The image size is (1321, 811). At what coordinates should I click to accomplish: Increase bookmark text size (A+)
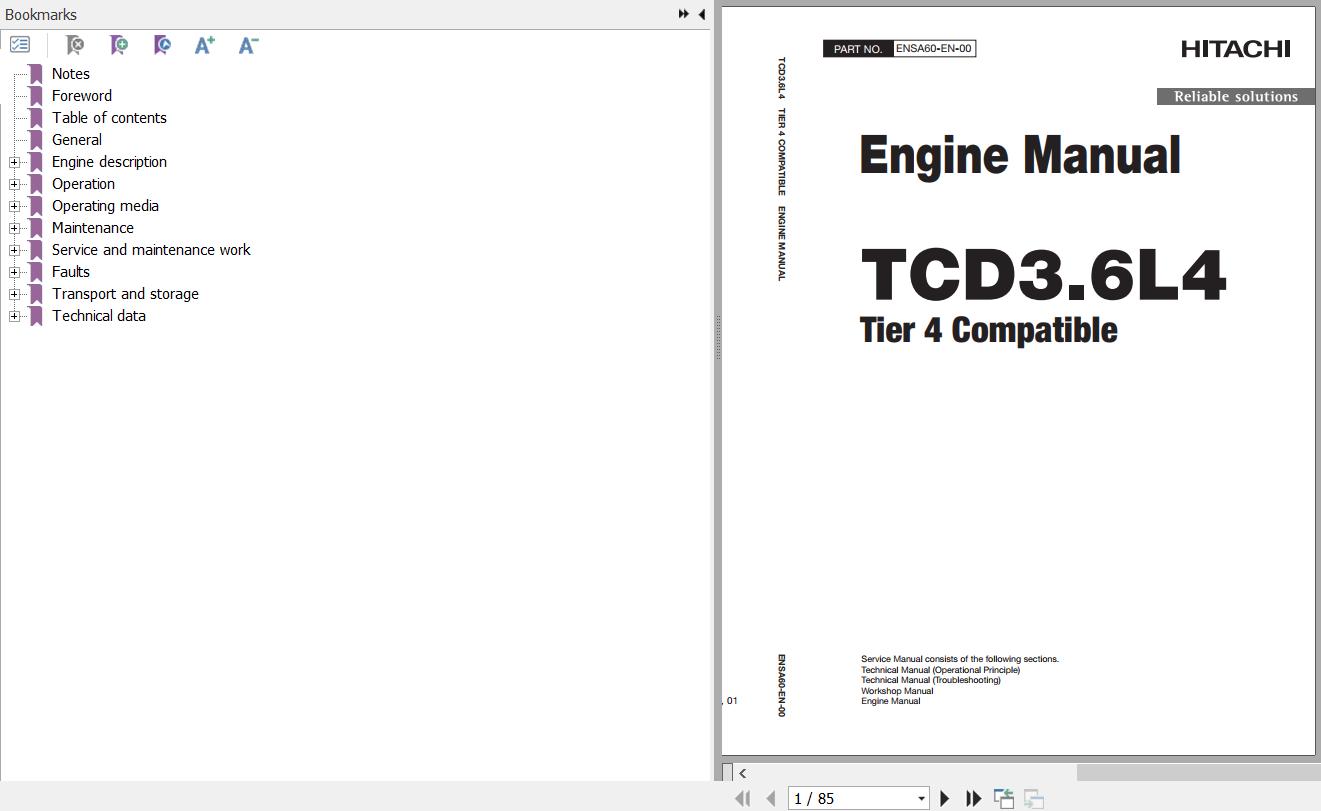click(x=205, y=45)
